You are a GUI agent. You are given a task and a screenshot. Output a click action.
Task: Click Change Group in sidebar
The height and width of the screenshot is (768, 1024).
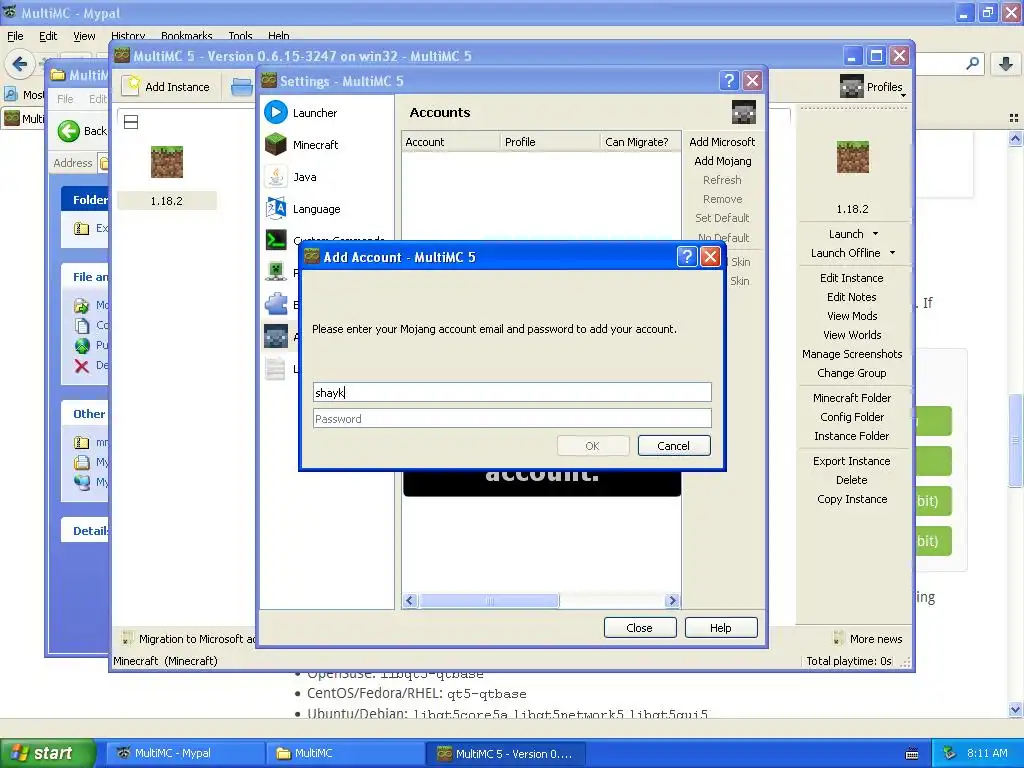(852, 373)
